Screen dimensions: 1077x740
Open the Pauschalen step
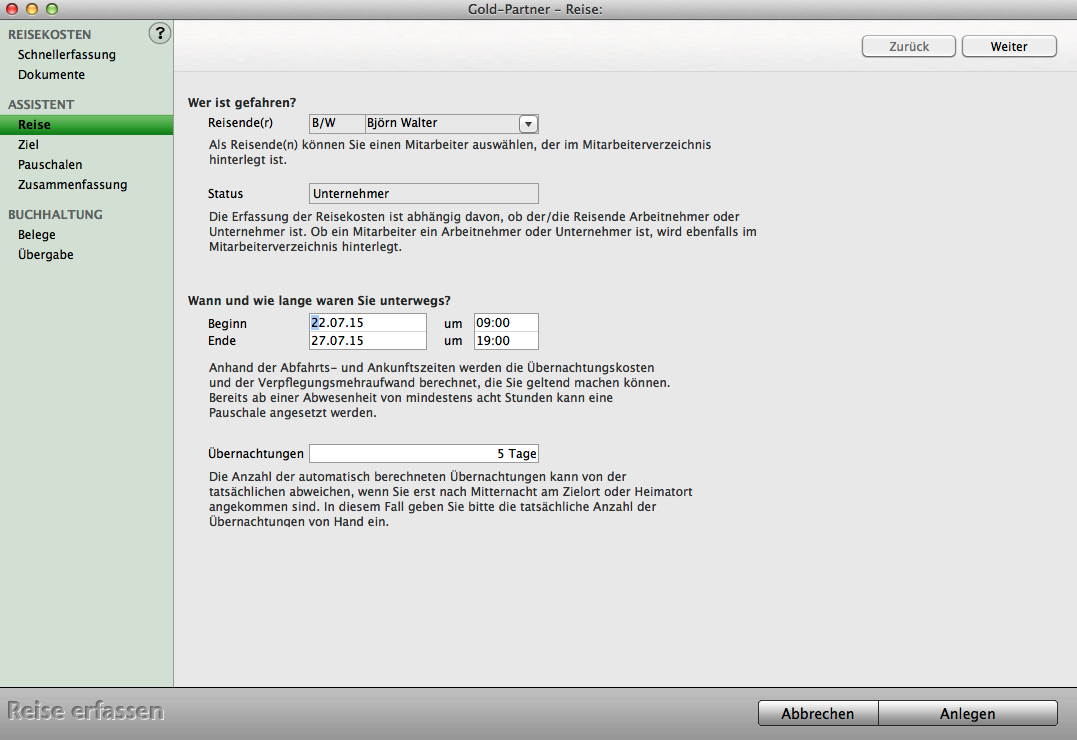(50, 165)
